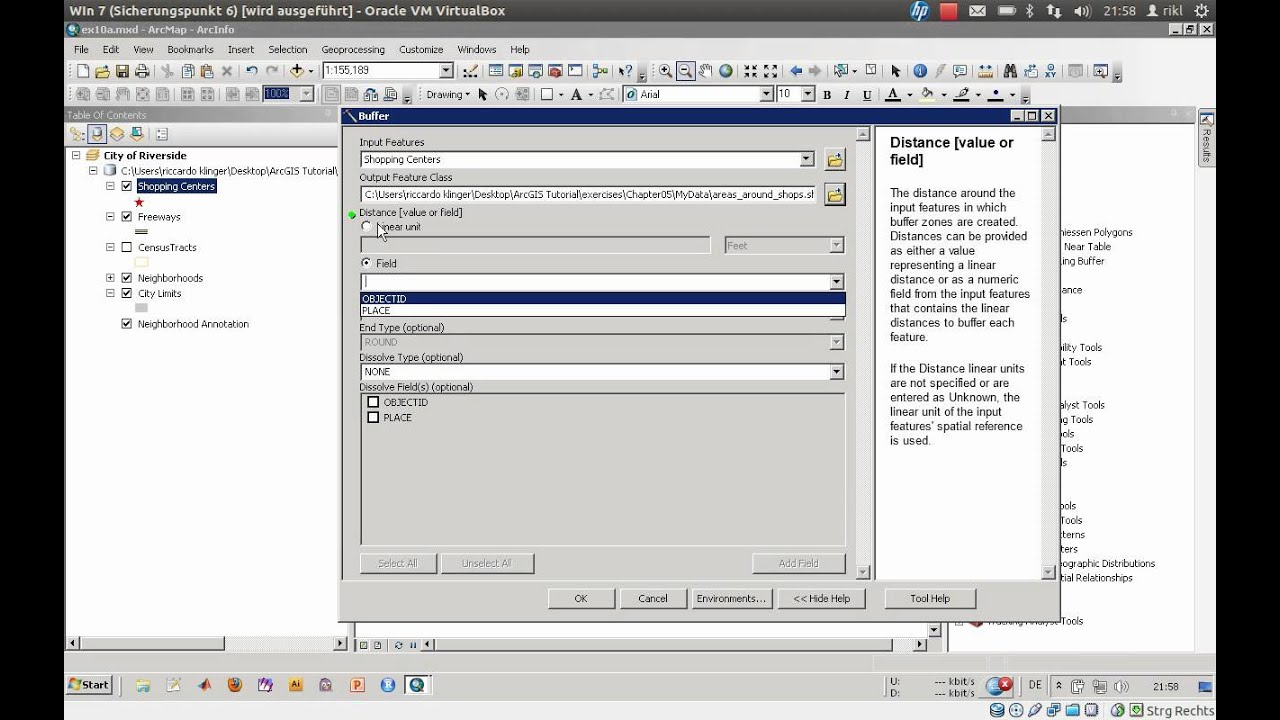Browse for Input Features folder icon

[835, 160]
